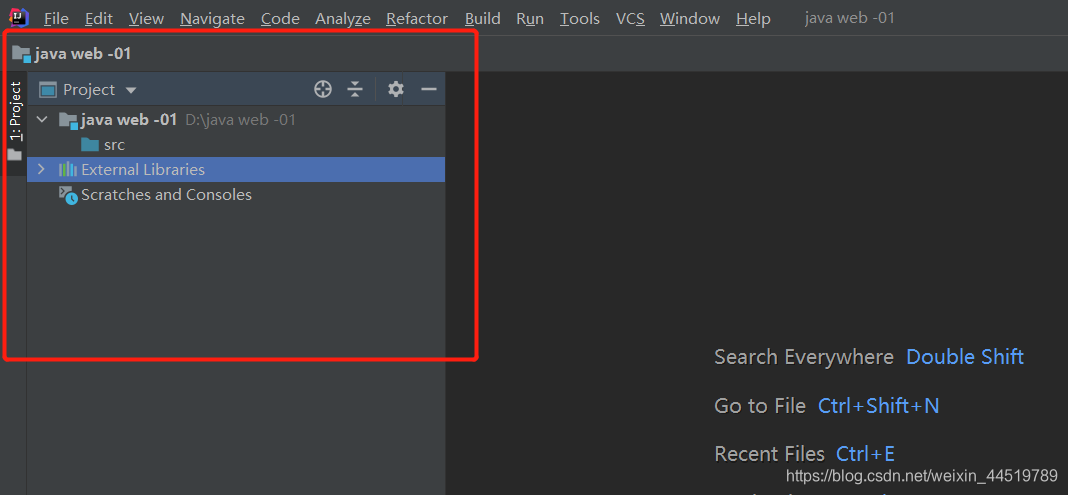Select the java web -01 project root row

click(236, 121)
